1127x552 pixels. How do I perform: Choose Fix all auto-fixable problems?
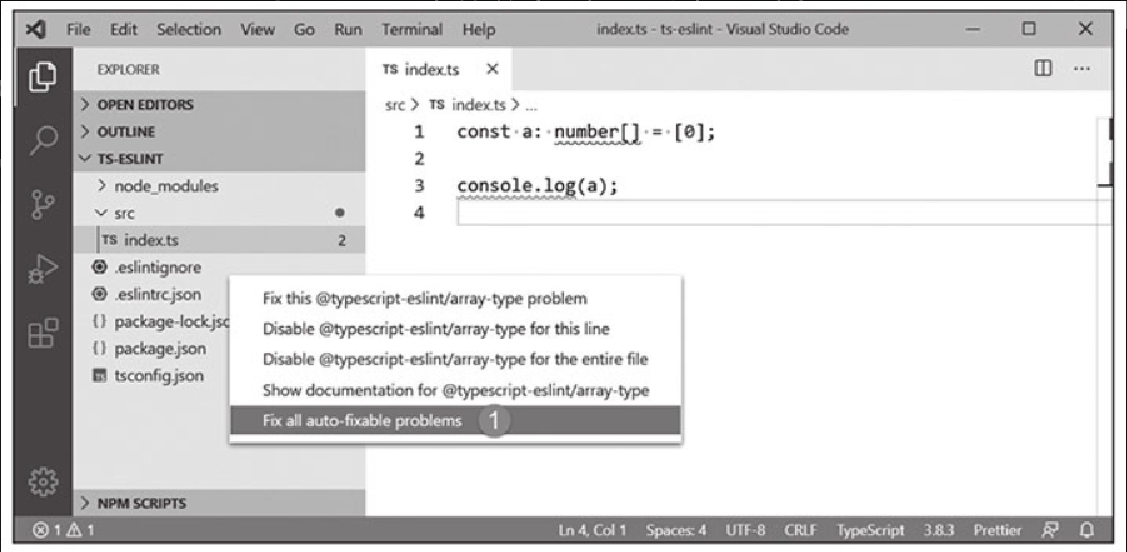point(455,420)
